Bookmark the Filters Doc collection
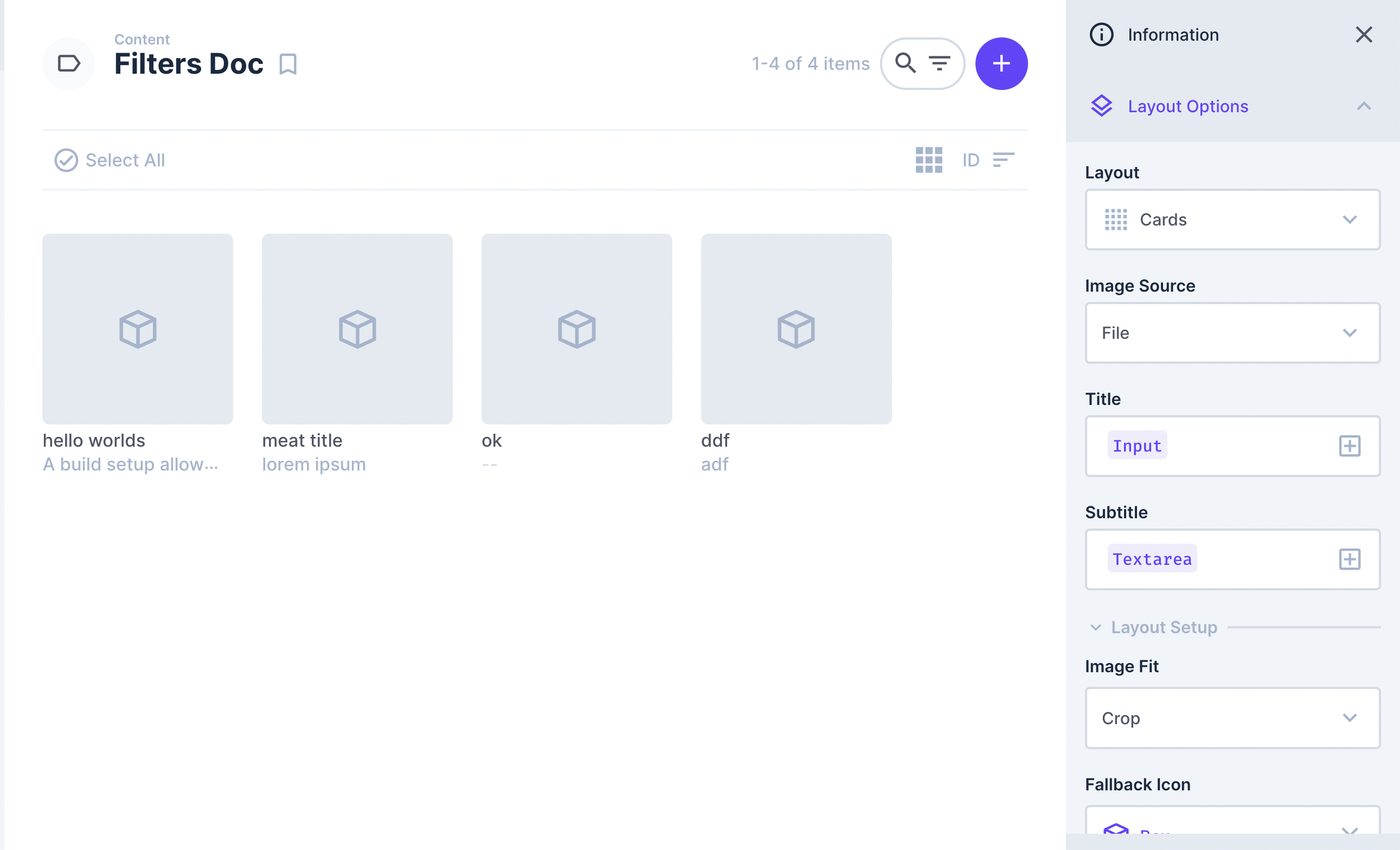The image size is (1400, 850). pyautogui.click(x=287, y=64)
